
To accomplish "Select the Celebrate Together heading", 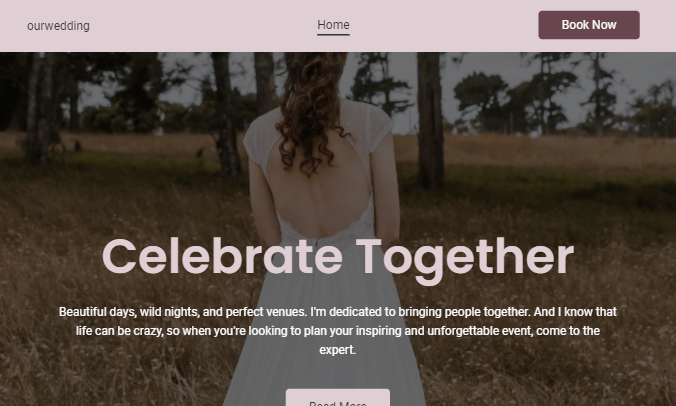I will [x=338, y=259].
